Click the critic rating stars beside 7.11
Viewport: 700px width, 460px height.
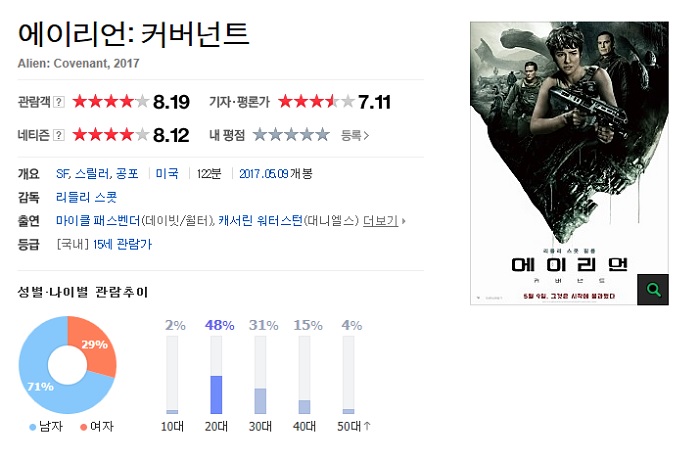[x=317, y=102]
